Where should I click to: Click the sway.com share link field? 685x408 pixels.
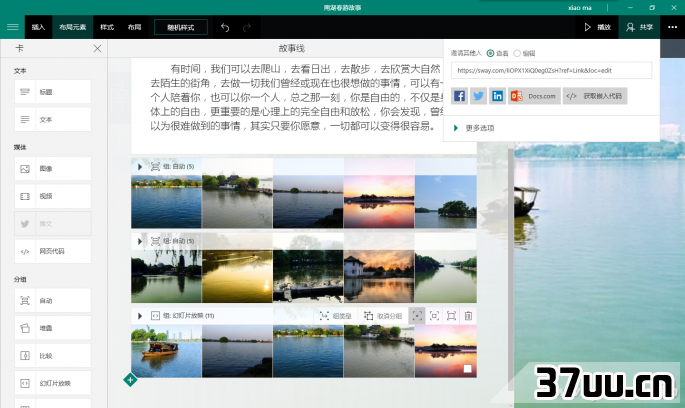pos(551,70)
